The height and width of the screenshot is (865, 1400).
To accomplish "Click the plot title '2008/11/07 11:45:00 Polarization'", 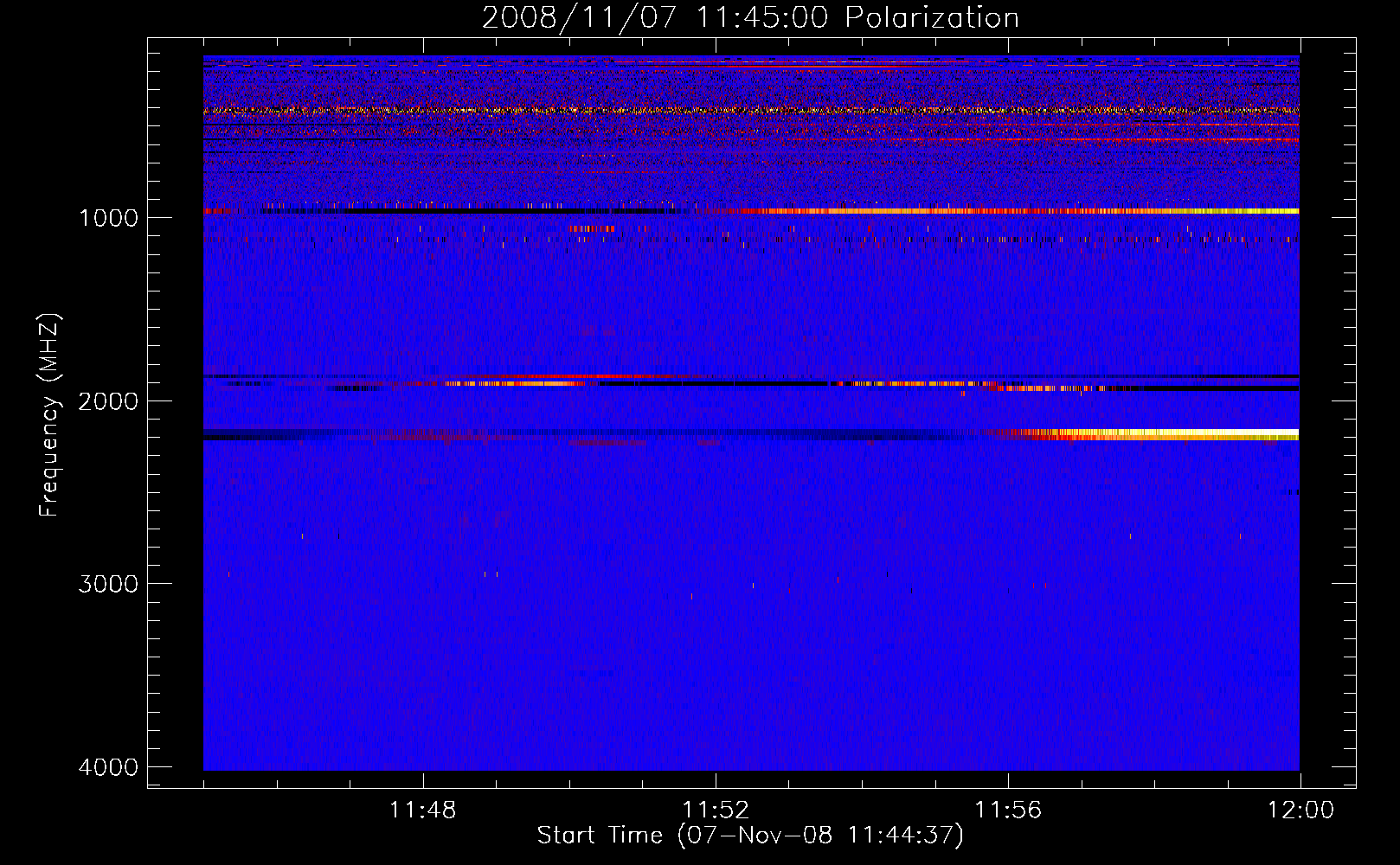I will (750, 17).
